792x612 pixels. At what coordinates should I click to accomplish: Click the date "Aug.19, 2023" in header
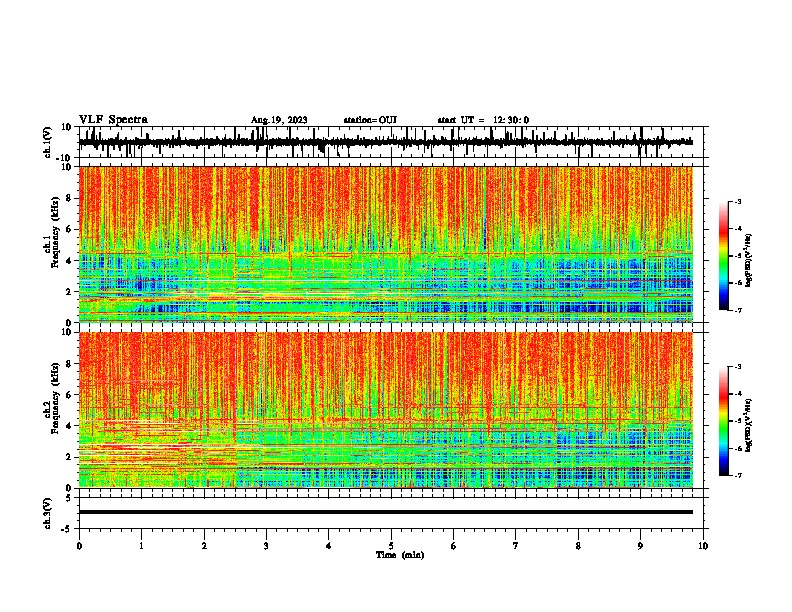tap(279, 120)
